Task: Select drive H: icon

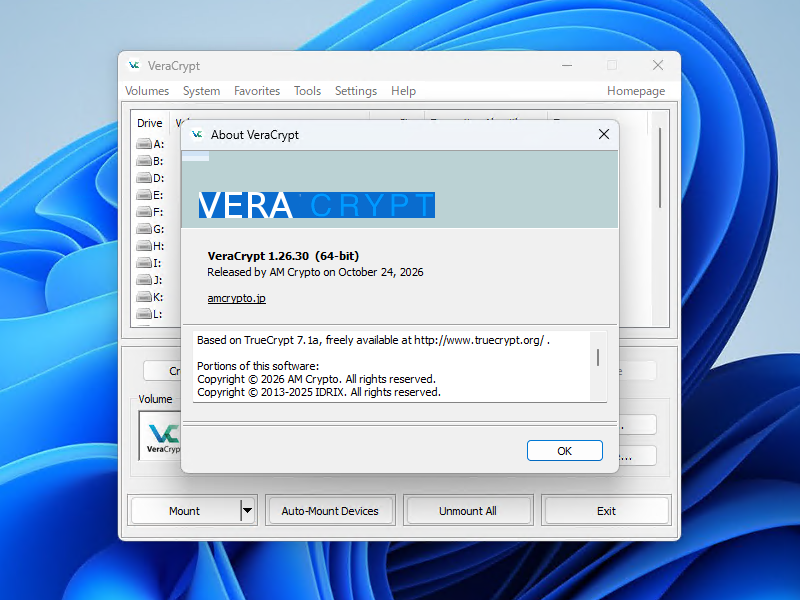Action: coord(144,246)
